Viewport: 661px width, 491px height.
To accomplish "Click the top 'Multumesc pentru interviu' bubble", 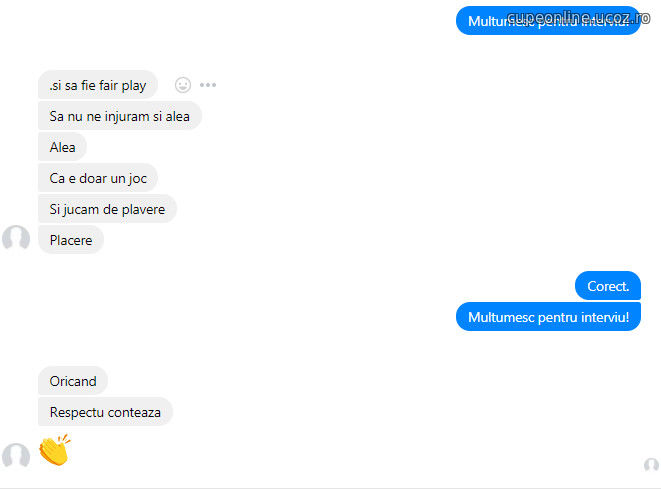I will pos(548,21).
